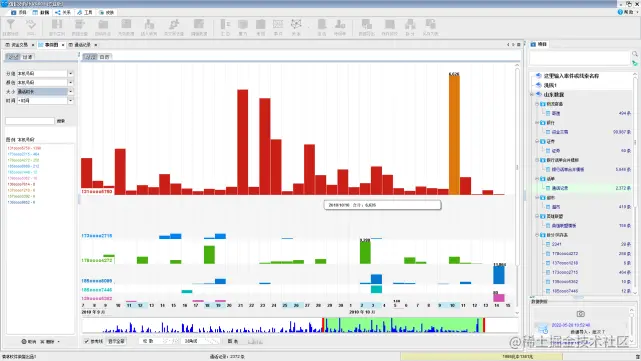This screenshot has height=361, width=641.
Task: Click the round icon button left of the delete button
Action: click(x=28, y=341)
